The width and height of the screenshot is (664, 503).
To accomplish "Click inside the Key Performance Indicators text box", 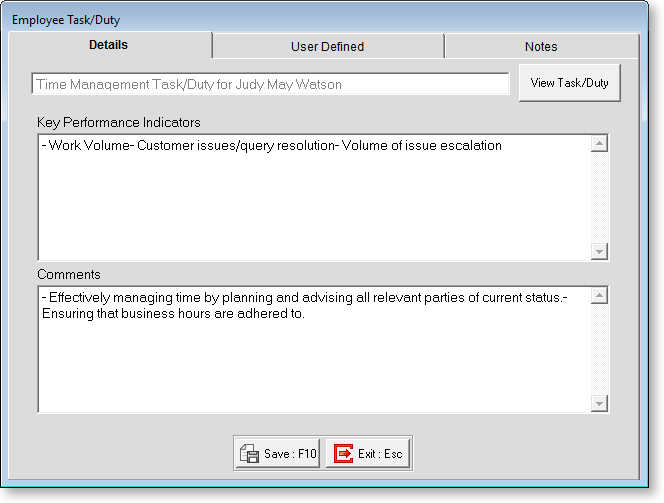I will (310, 200).
